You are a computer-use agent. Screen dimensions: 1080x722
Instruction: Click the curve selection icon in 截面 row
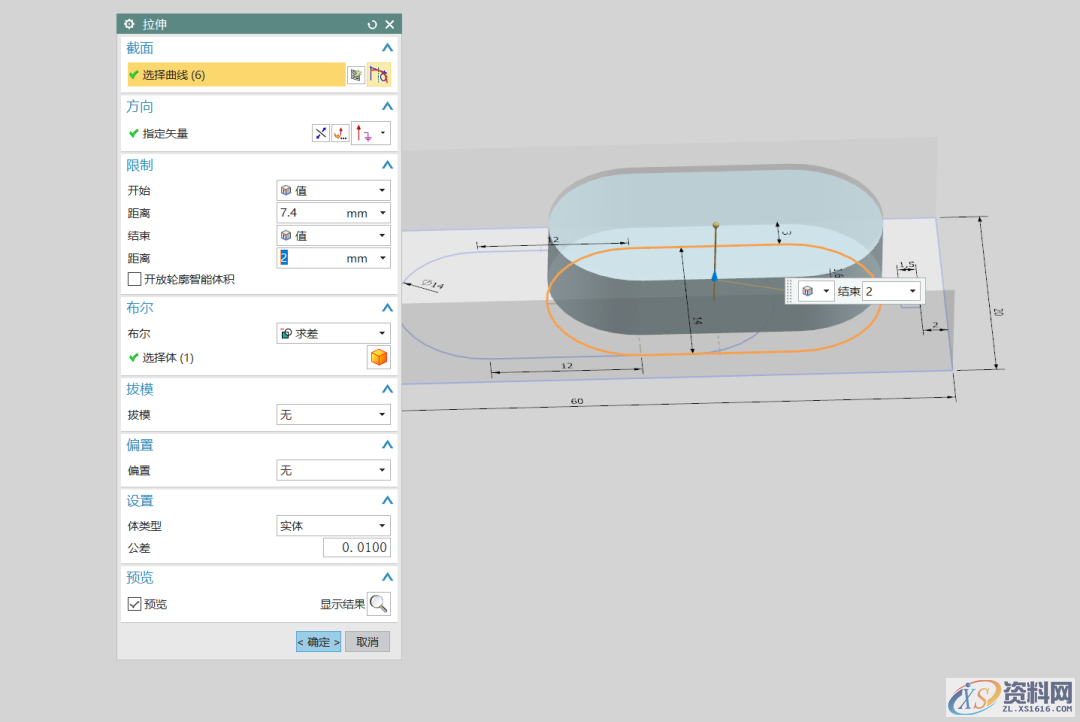tap(379, 75)
